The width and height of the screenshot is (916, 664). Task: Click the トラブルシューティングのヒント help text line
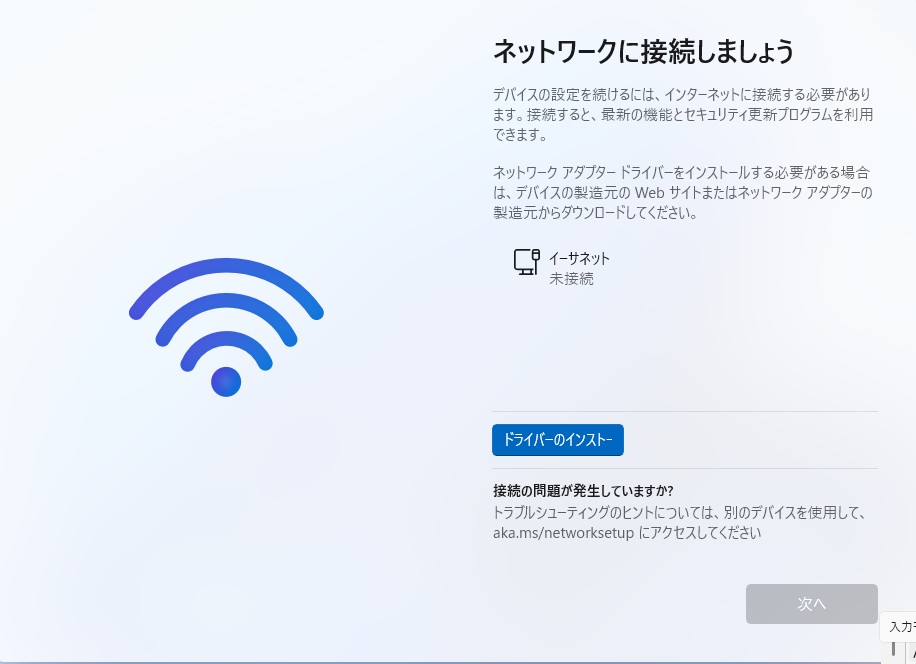click(x=679, y=512)
